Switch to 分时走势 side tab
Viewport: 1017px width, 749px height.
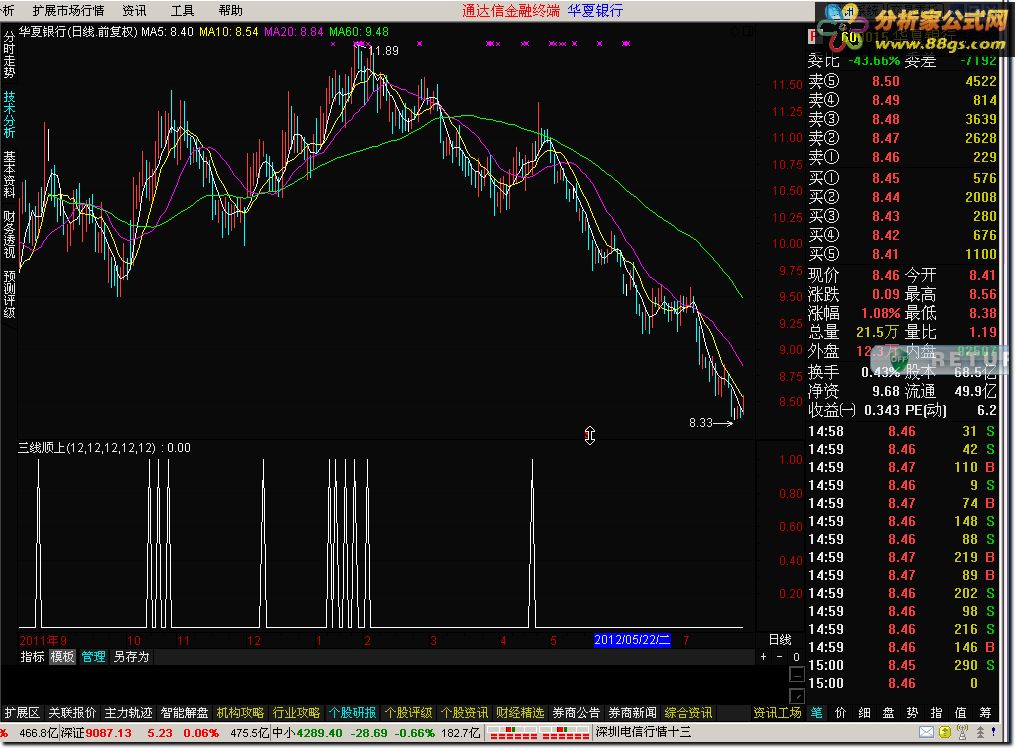click(9, 55)
